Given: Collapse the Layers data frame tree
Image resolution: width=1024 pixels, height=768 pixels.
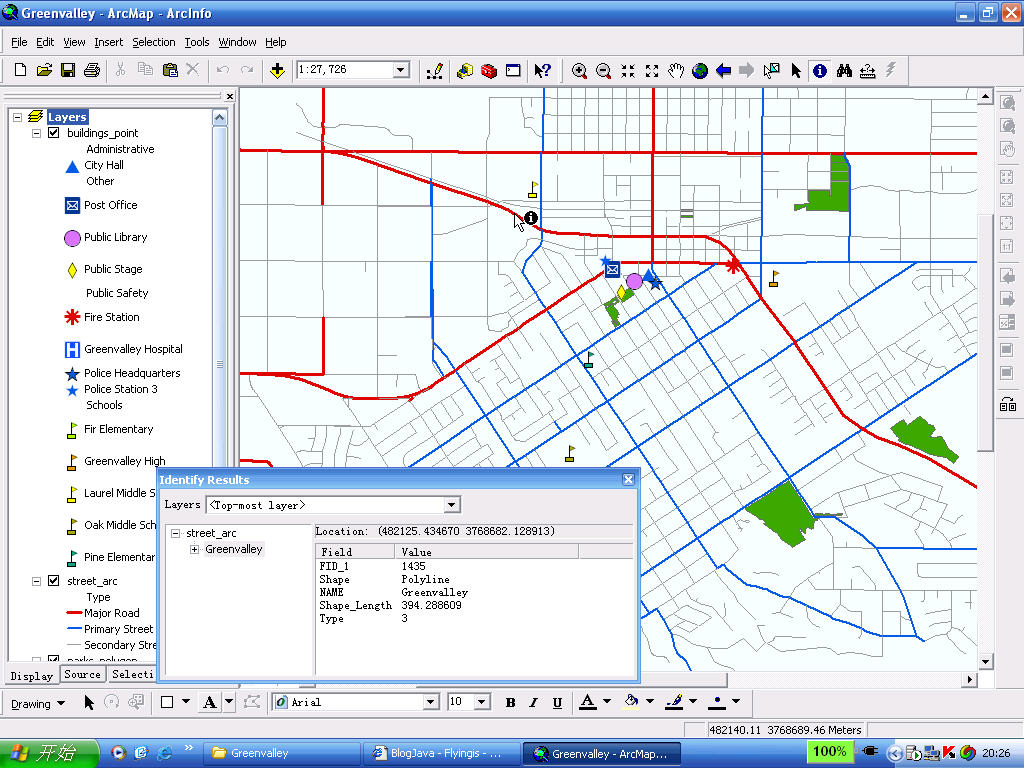Looking at the screenshot, I should coord(18,117).
